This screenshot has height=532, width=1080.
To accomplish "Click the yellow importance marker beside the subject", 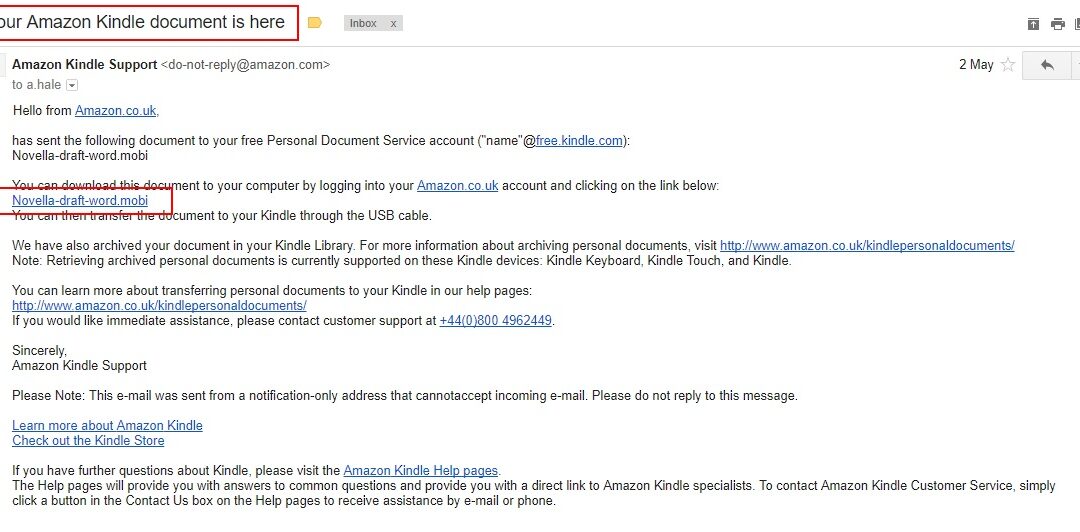I will pyautogui.click(x=315, y=23).
